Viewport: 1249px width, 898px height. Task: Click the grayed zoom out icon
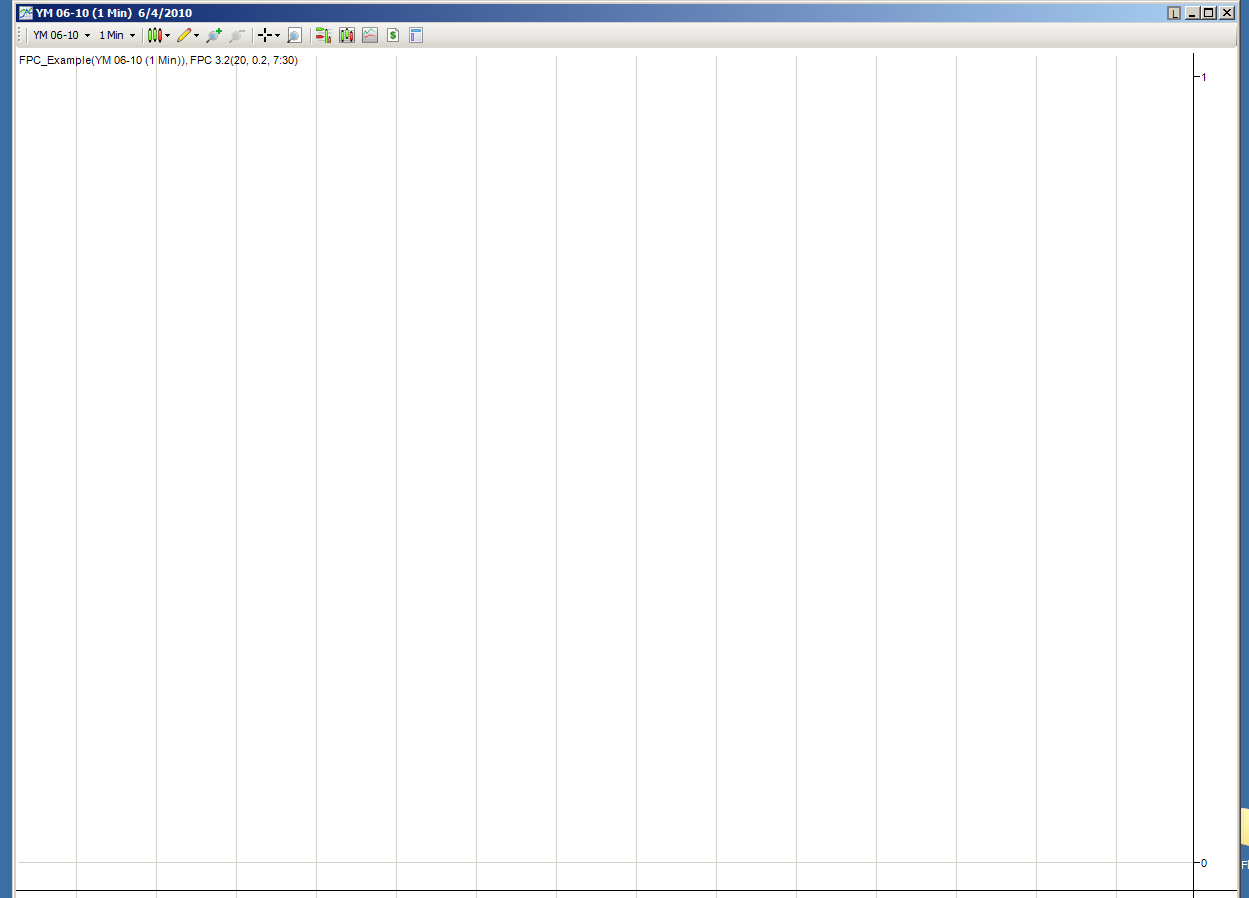(x=237, y=35)
